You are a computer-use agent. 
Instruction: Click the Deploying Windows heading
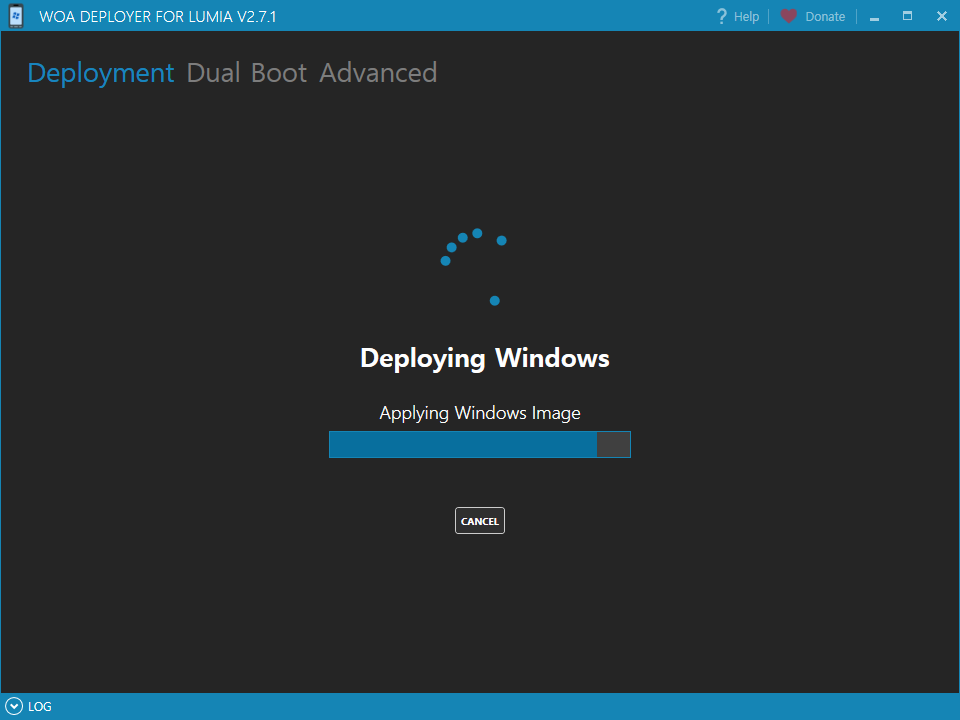click(x=485, y=358)
